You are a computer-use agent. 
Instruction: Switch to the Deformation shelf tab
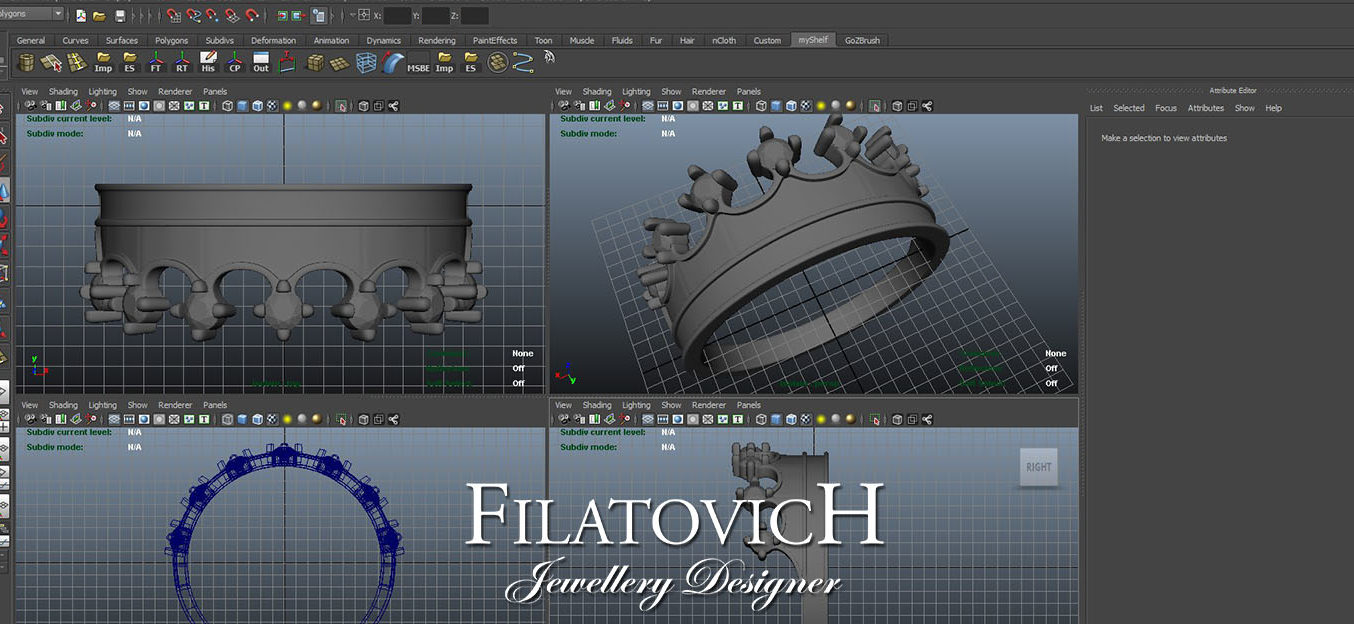pyautogui.click(x=273, y=40)
